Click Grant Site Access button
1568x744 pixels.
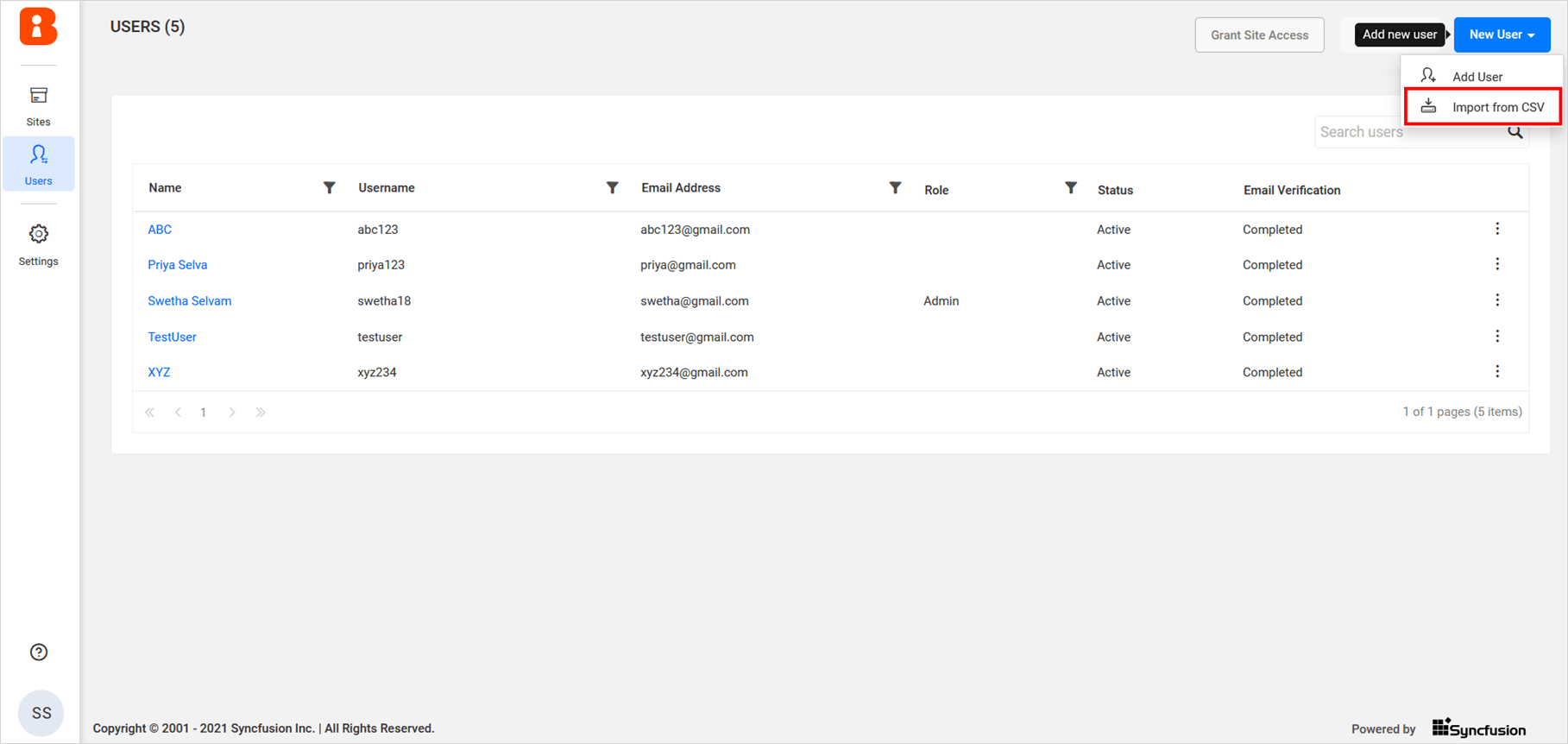[1259, 35]
